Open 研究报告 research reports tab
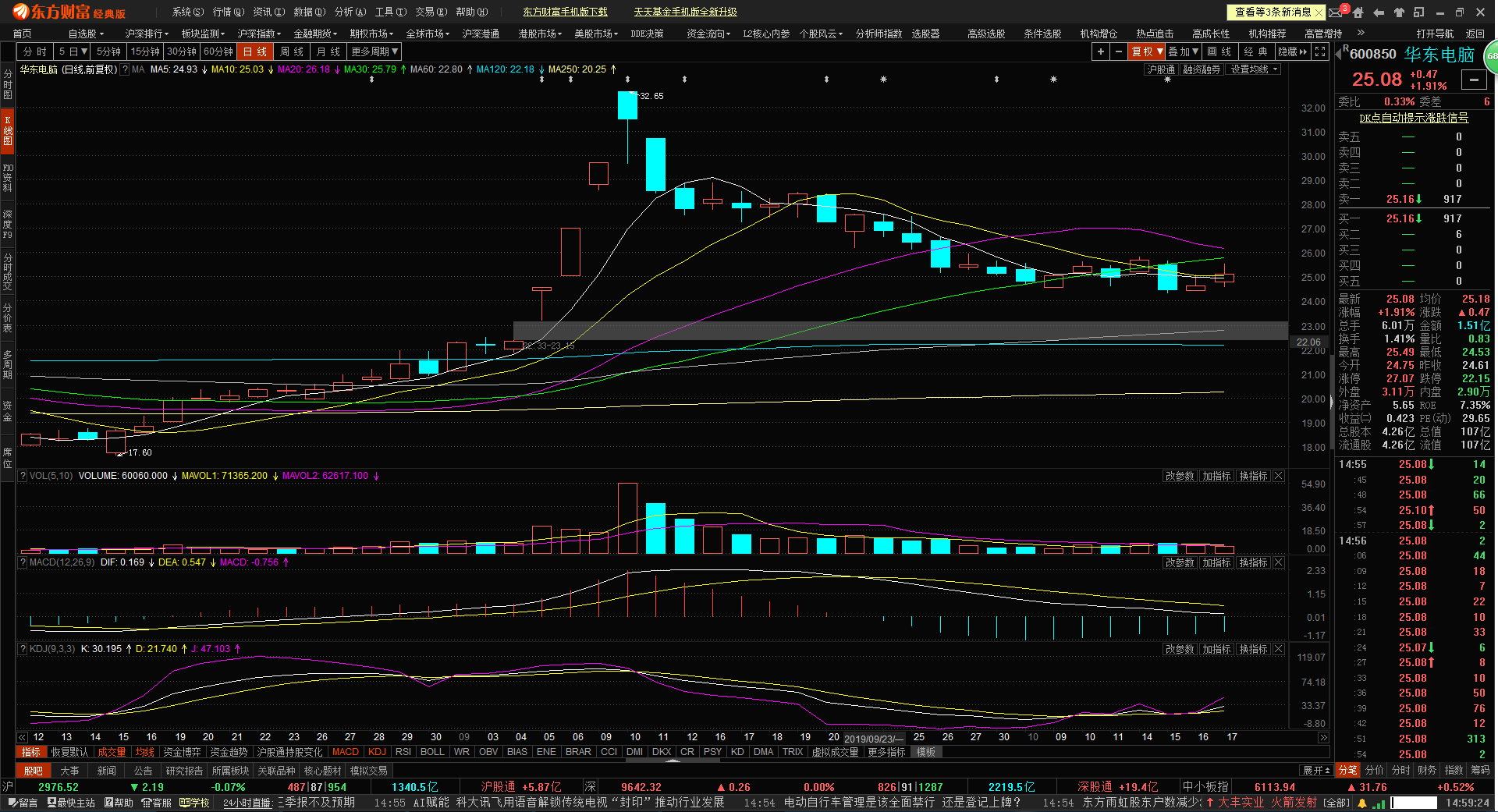This screenshot has height=812, width=1498. tap(184, 771)
